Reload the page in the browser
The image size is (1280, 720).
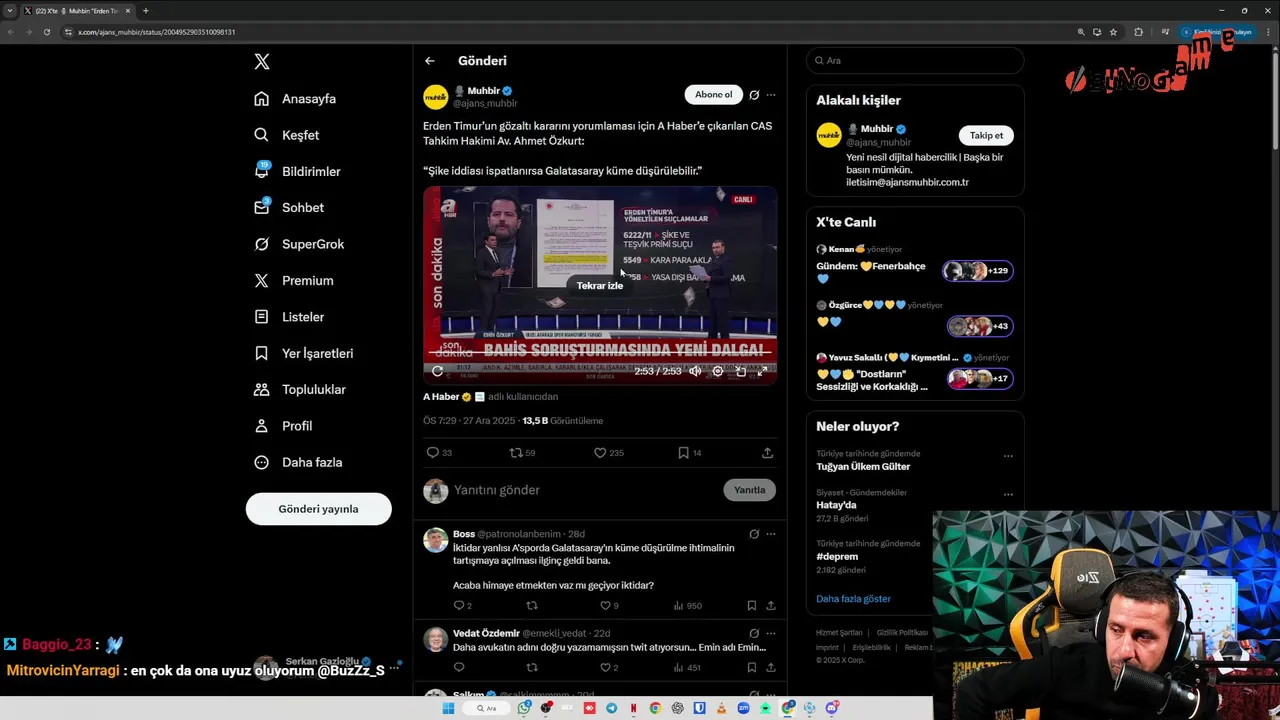pyautogui.click(x=46, y=32)
